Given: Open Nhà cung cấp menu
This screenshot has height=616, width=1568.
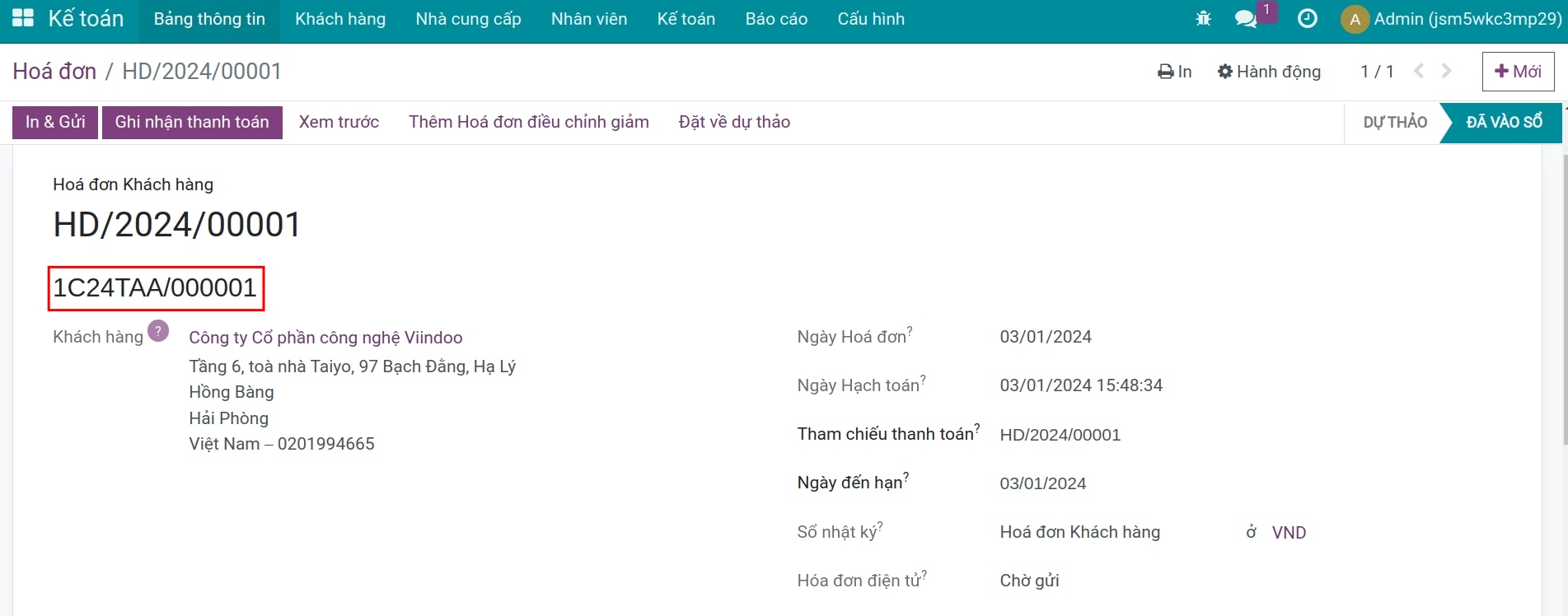Looking at the screenshot, I should coord(468,19).
